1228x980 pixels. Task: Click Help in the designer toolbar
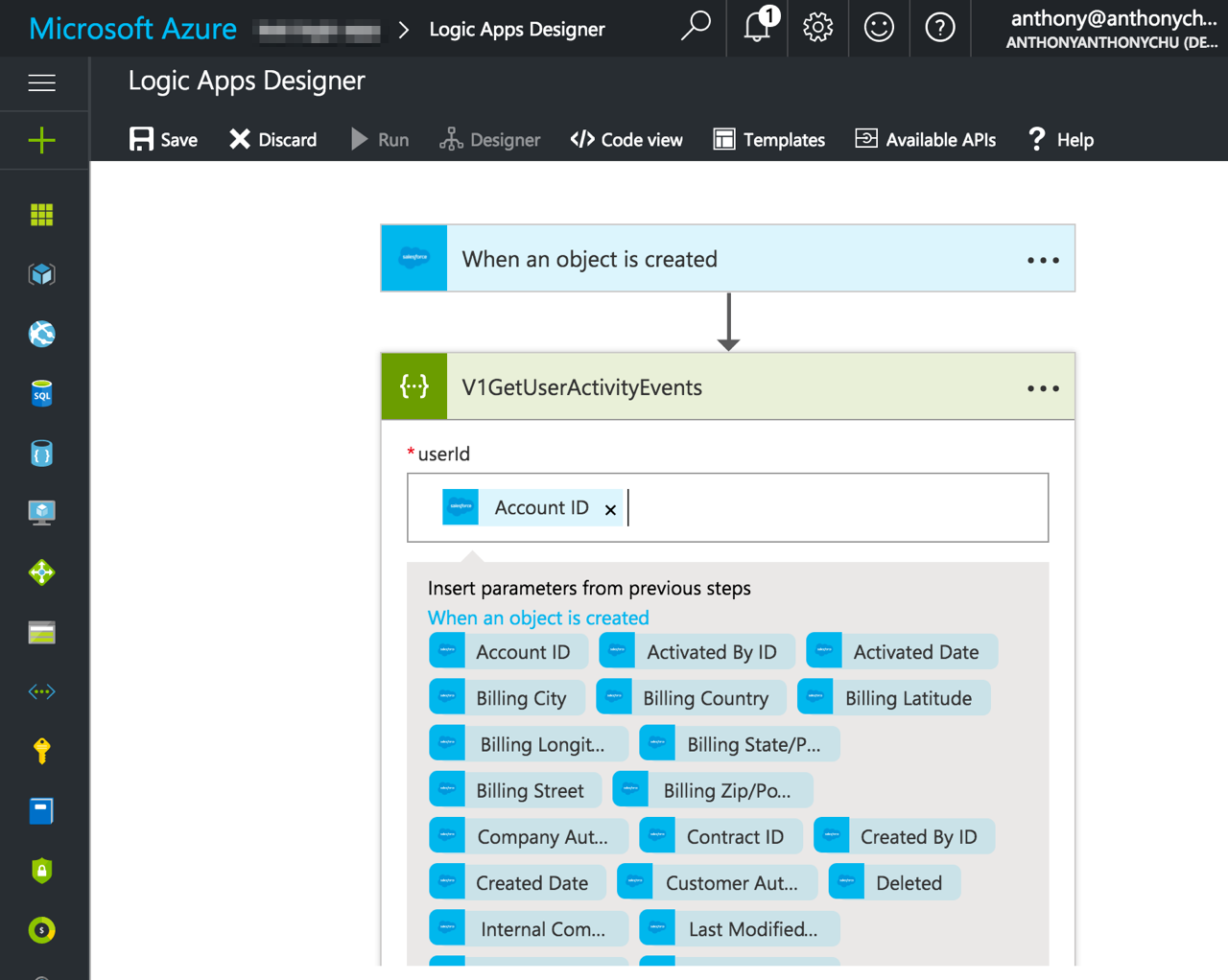click(1061, 139)
